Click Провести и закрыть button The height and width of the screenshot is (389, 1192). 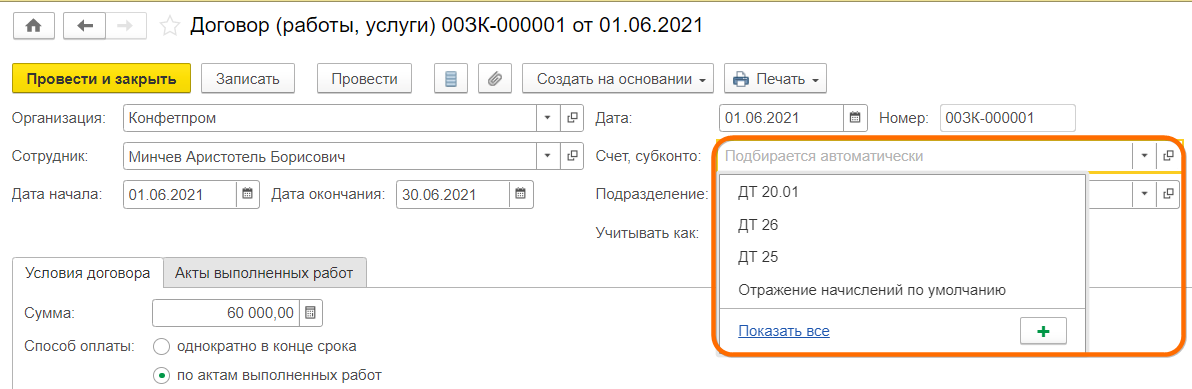pyautogui.click(x=101, y=79)
